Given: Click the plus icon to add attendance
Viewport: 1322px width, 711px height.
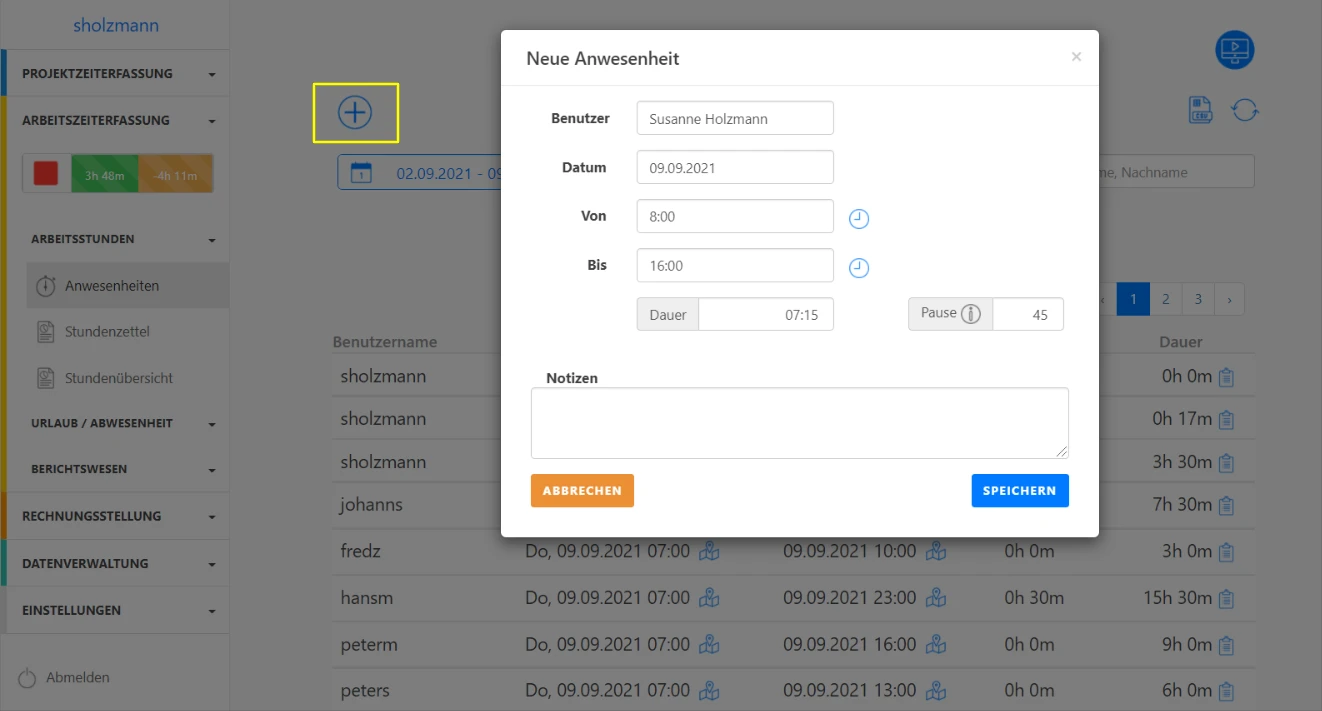Looking at the screenshot, I should point(355,113).
